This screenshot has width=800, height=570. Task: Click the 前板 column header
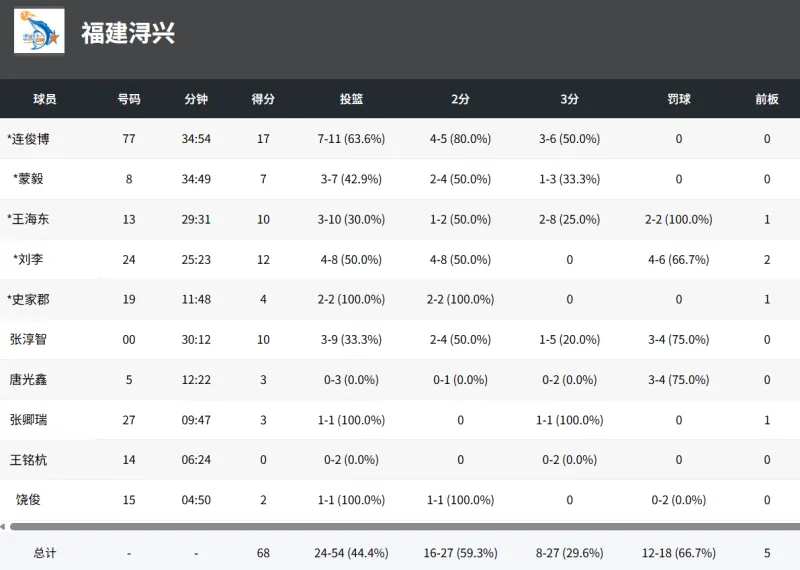click(767, 99)
